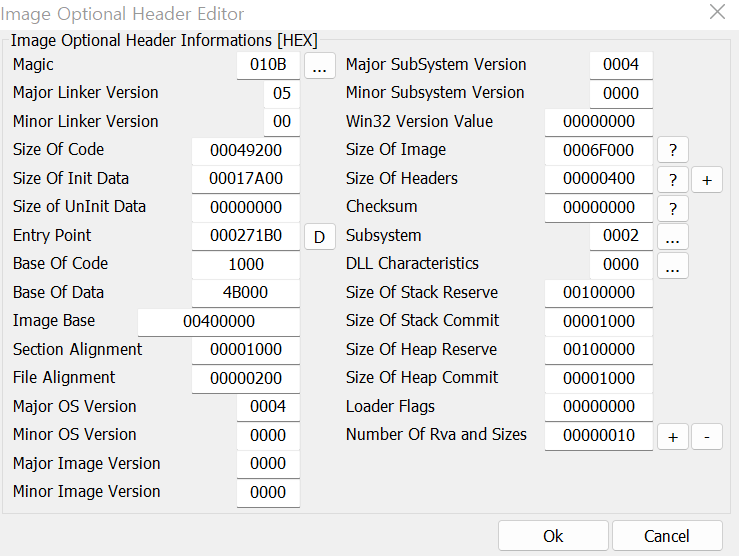Edit the Win32 Version Value field
739x556 pixels.
(599, 122)
